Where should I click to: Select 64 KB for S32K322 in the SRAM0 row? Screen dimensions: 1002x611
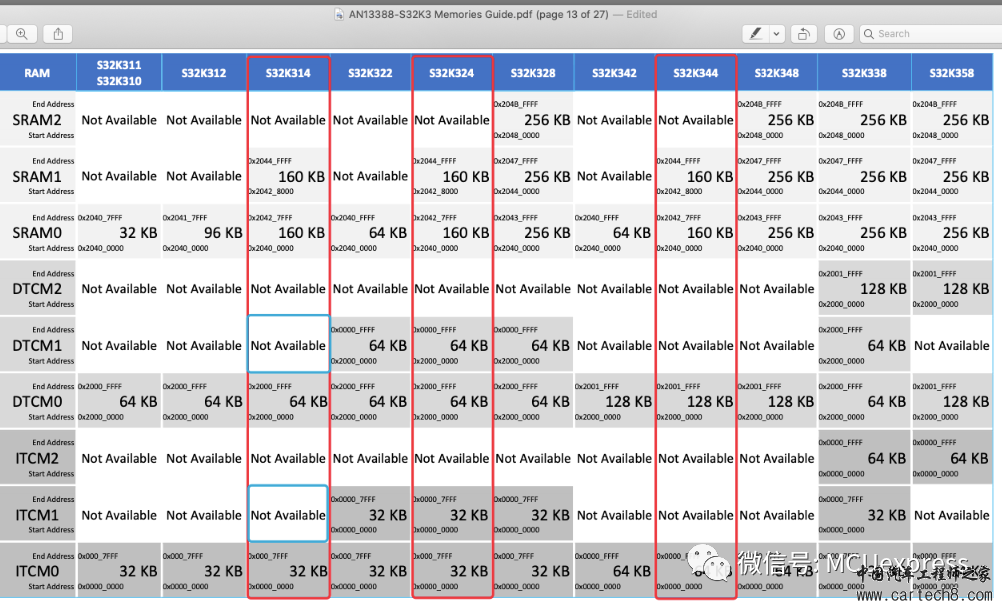388,233
